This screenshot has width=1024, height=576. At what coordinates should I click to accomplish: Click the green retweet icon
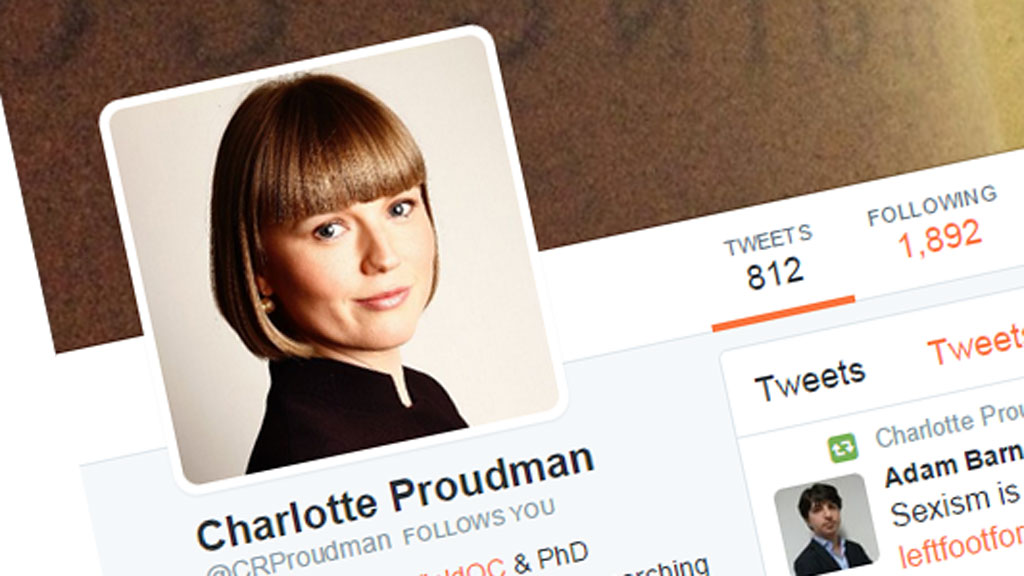click(842, 448)
